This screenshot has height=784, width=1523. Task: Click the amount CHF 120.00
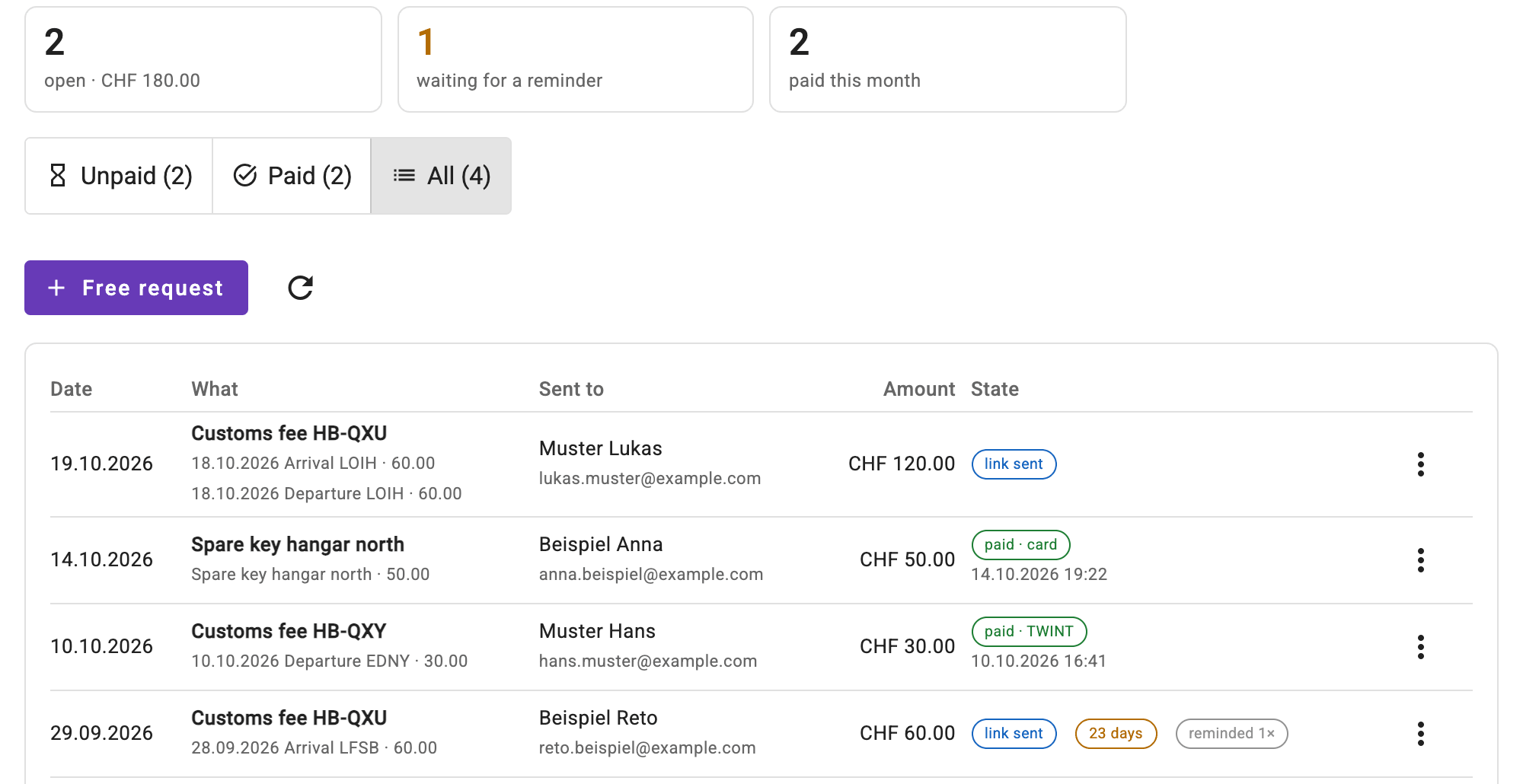(902, 464)
